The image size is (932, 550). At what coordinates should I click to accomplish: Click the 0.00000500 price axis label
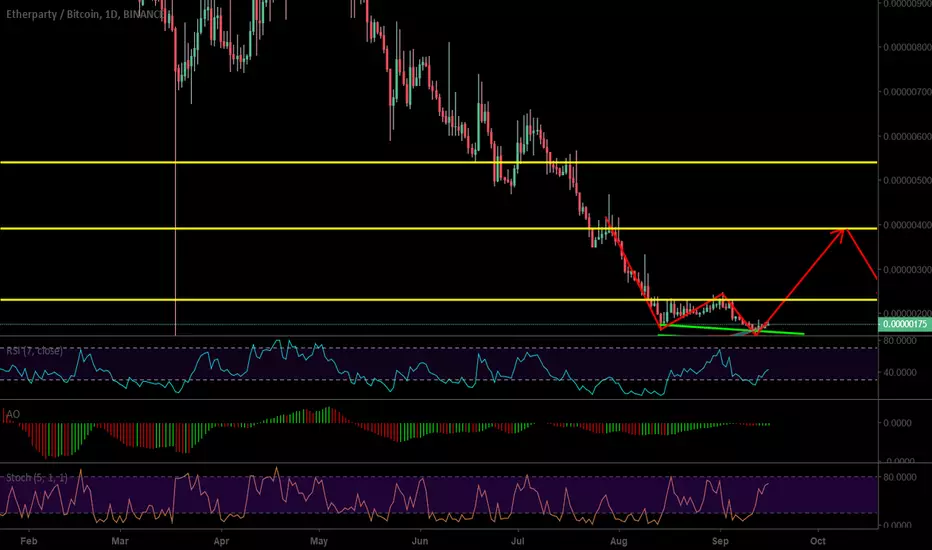pyautogui.click(x=907, y=180)
